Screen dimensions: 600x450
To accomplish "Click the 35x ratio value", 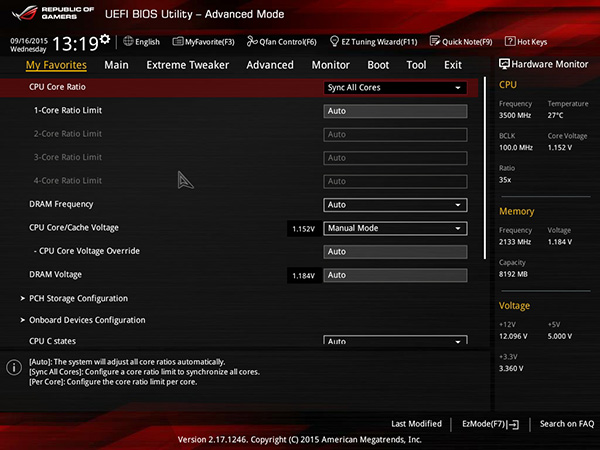I will click(x=505, y=180).
